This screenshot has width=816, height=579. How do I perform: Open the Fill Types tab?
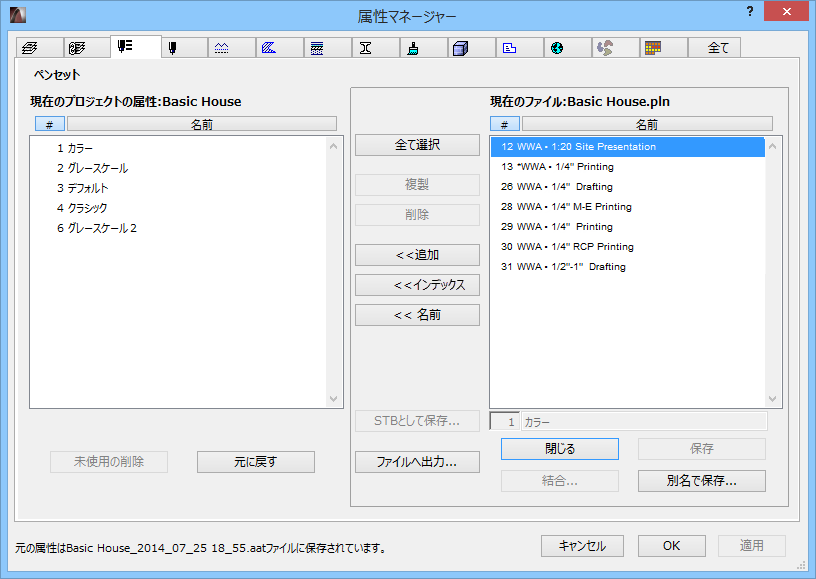tap(279, 48)
